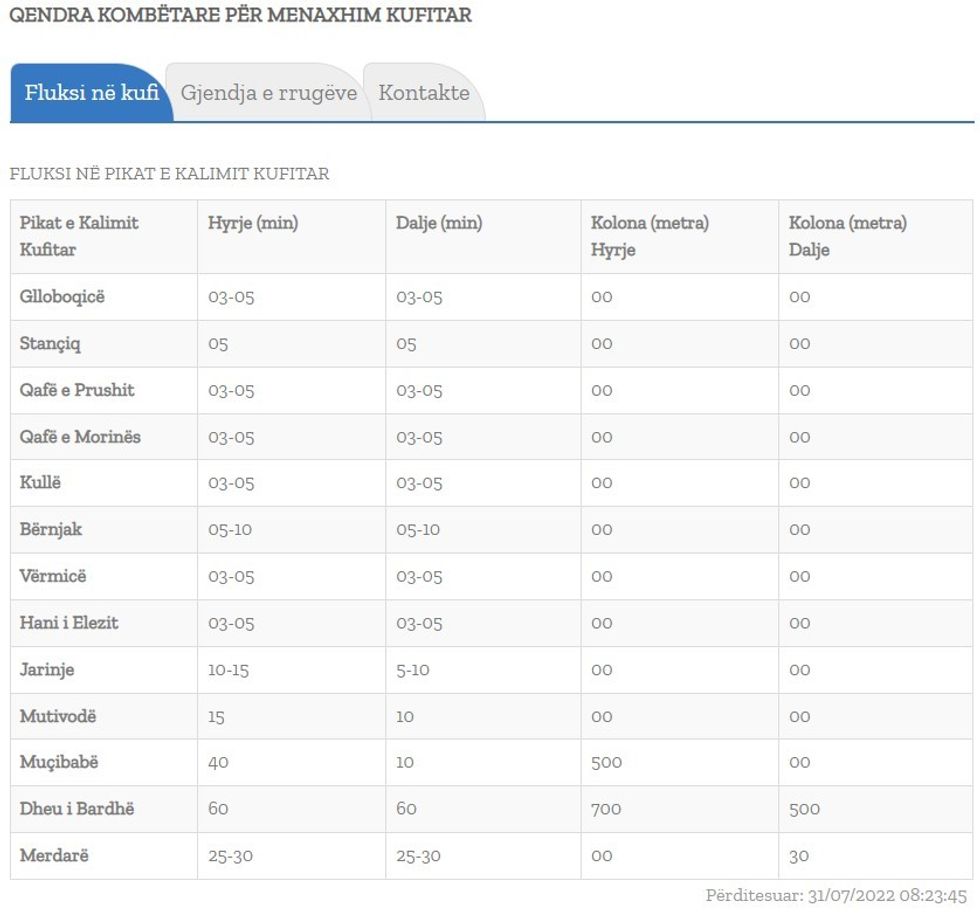The image size is (980, 922).
Task: Click the Hyrje (min) column header
Action: (253, 223)
